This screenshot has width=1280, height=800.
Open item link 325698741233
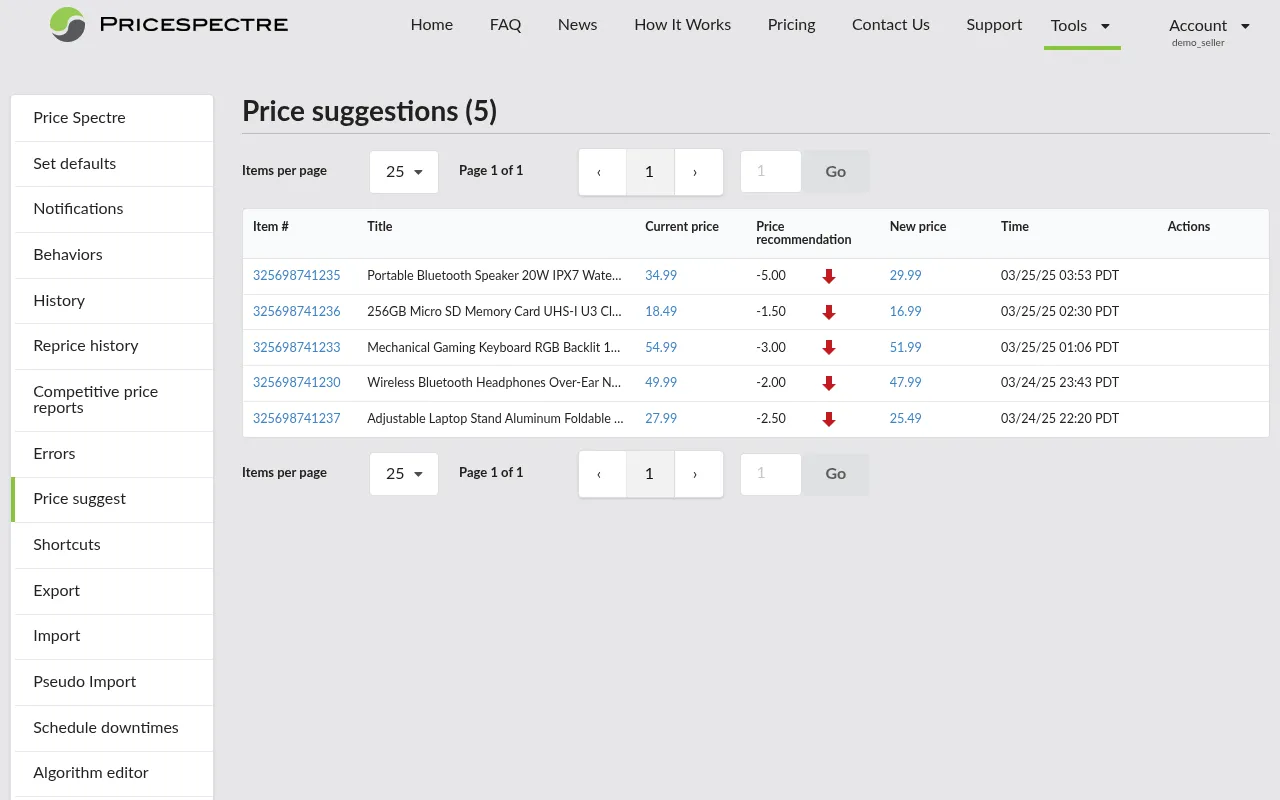(x=297, y=347)
